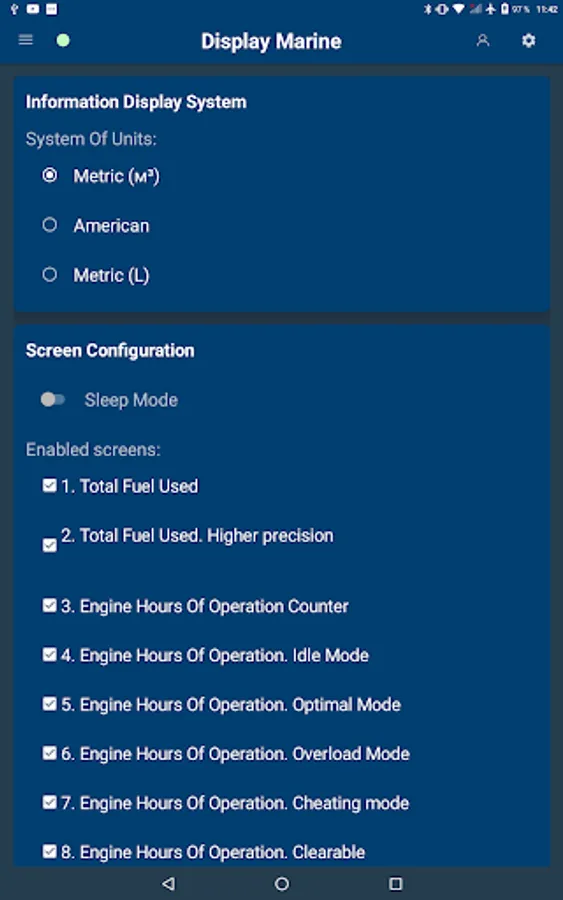Open the user profile icon
563x900 pixels.
[x=483, y=40]
